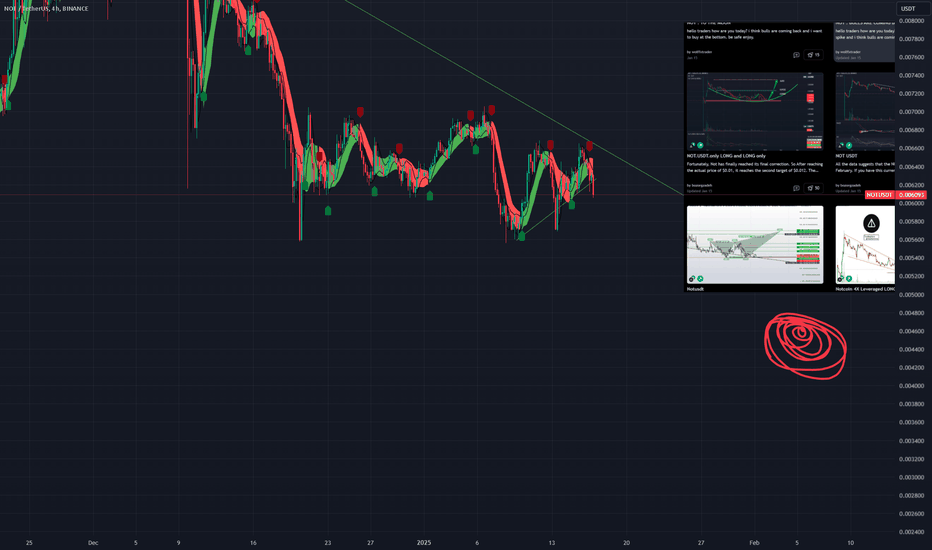Image resolution: width=932 pixels, height=550 pixels.
Task: Open the author name under the LONG only idea
Action: (x=703, y=186)
